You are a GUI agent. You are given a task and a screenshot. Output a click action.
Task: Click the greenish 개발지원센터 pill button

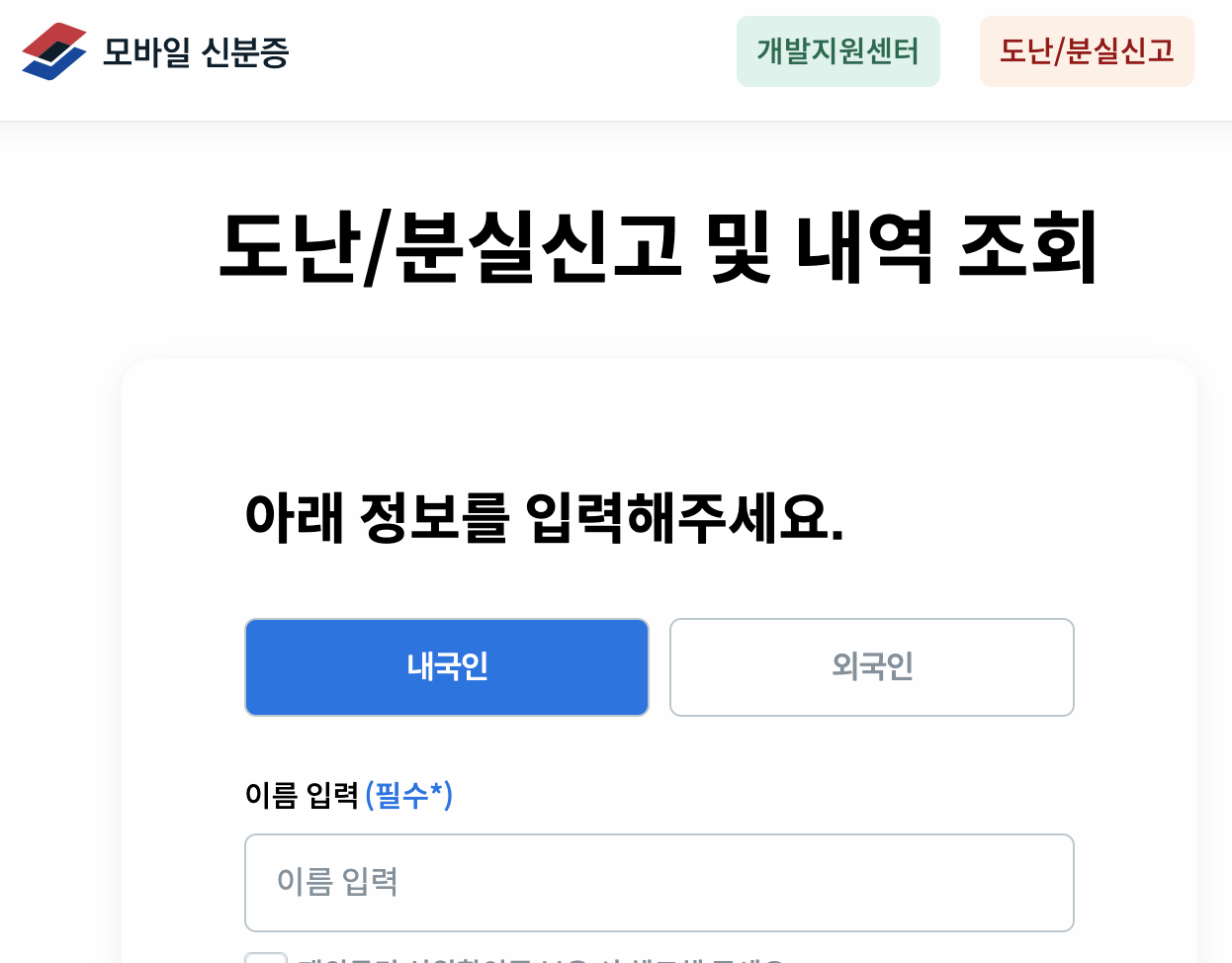point(837,50)
